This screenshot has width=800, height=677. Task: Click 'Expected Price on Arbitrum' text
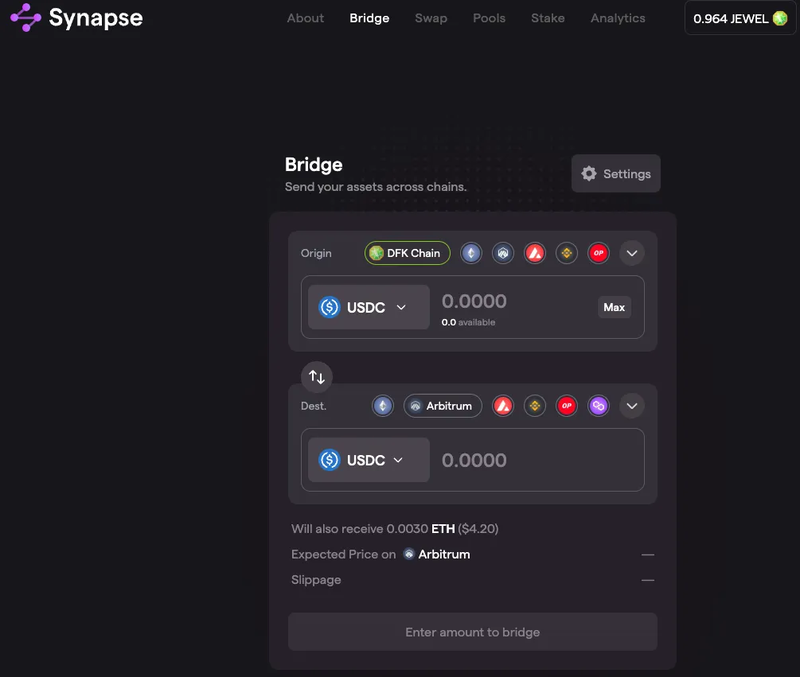point(381,555)
